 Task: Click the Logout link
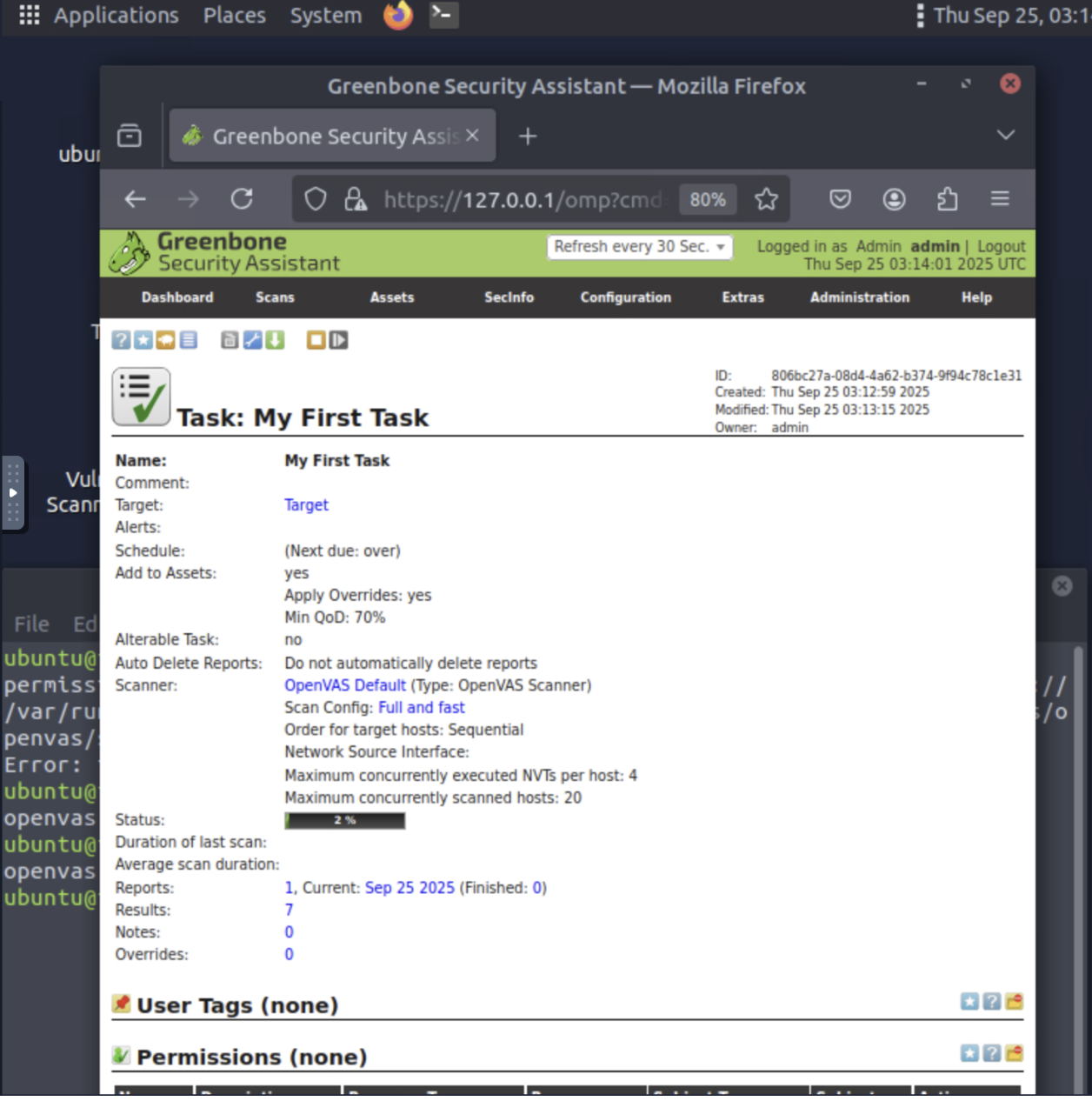(x=1002, y=247)
